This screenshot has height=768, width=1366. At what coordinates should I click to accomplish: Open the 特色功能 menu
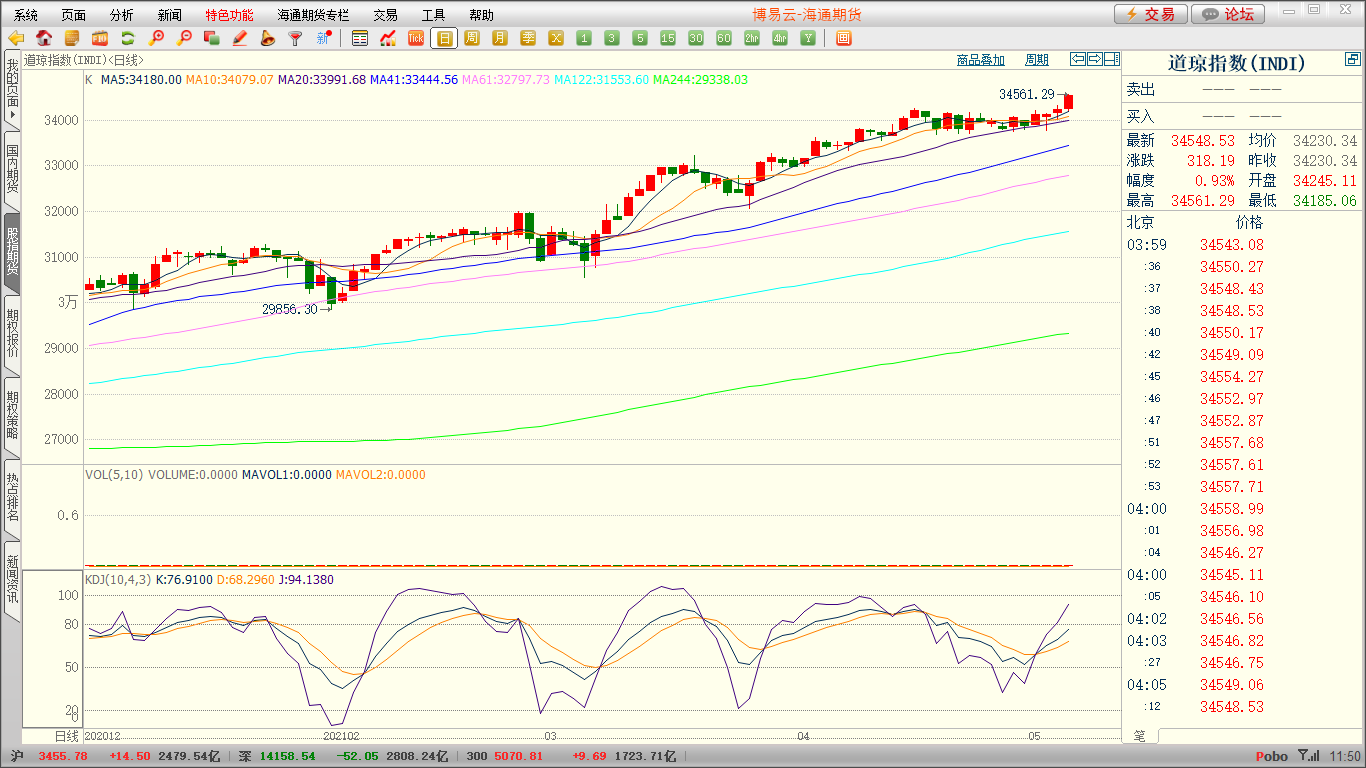[x=230, y=15]
